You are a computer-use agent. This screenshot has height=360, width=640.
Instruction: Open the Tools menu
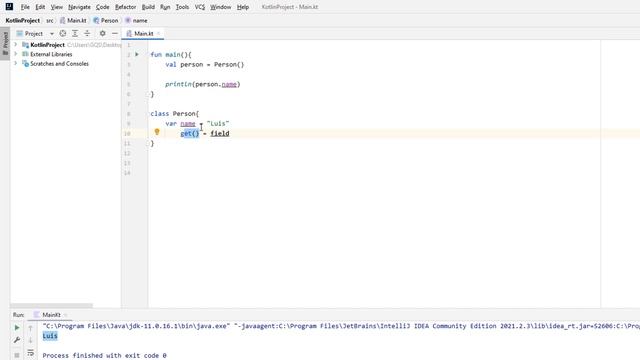(182, 7)
